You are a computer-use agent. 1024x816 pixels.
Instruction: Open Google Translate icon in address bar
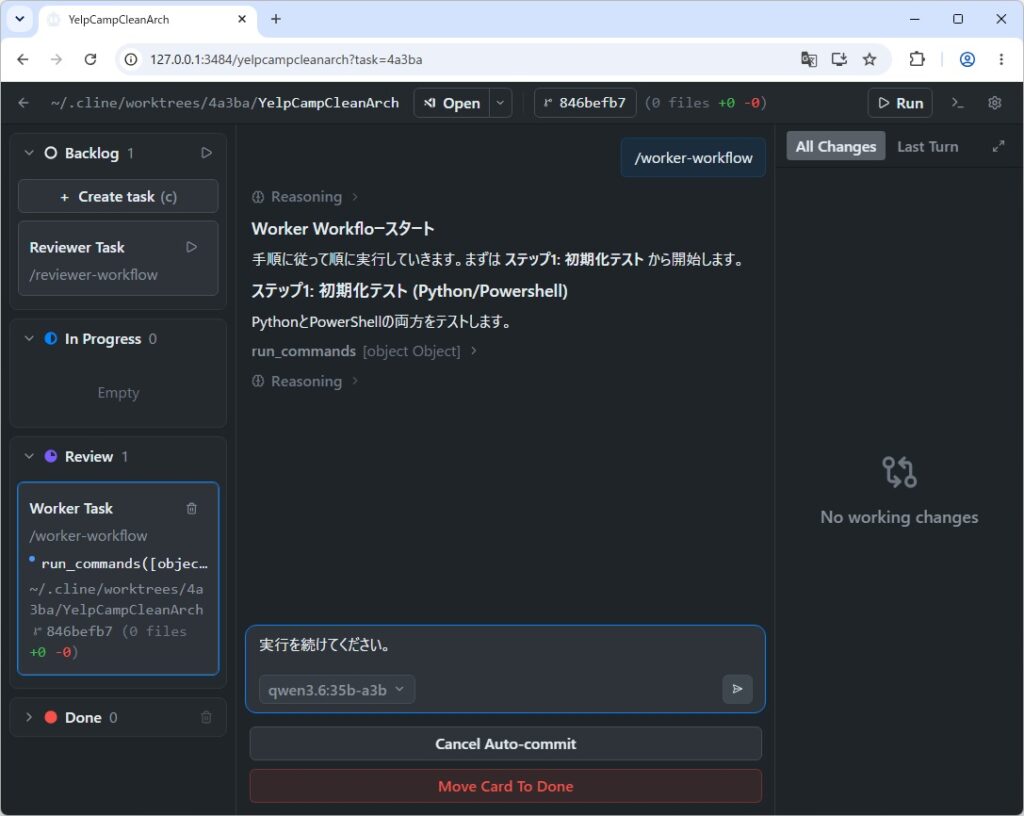[x=808, y=59]
